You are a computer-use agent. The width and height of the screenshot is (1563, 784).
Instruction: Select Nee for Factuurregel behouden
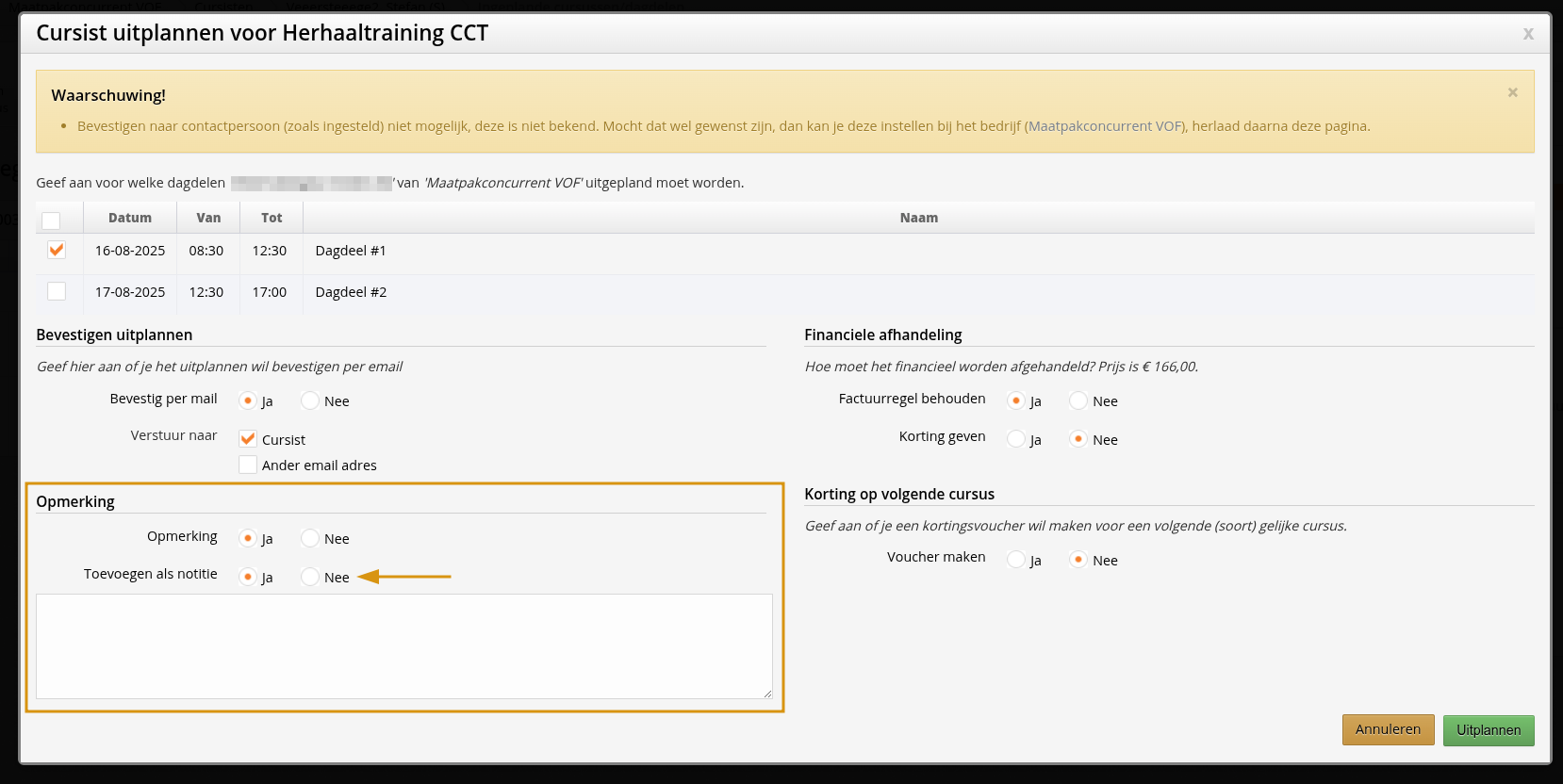point(1078,400)
